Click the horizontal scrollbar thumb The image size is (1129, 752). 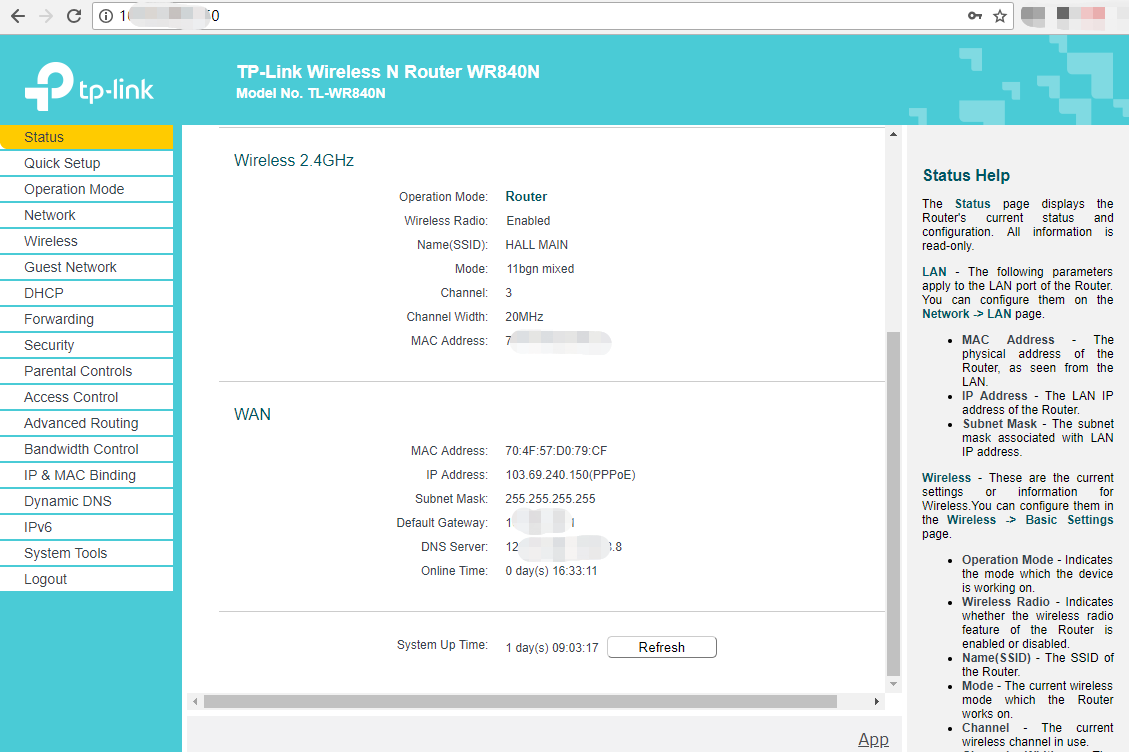[x=520, y=702]
